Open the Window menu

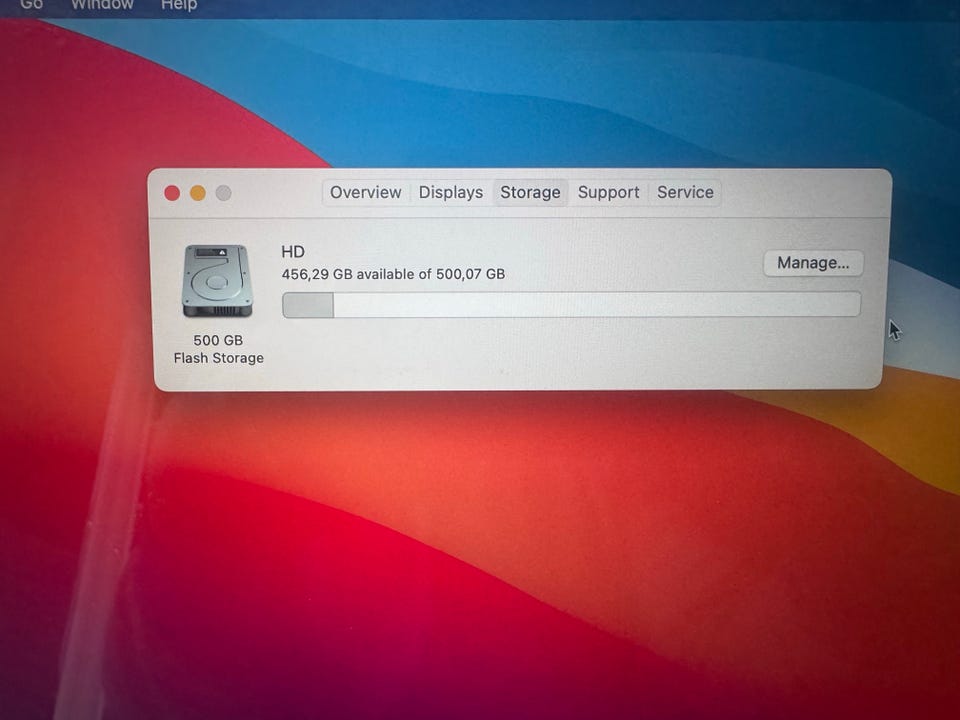tap(102, 5)
